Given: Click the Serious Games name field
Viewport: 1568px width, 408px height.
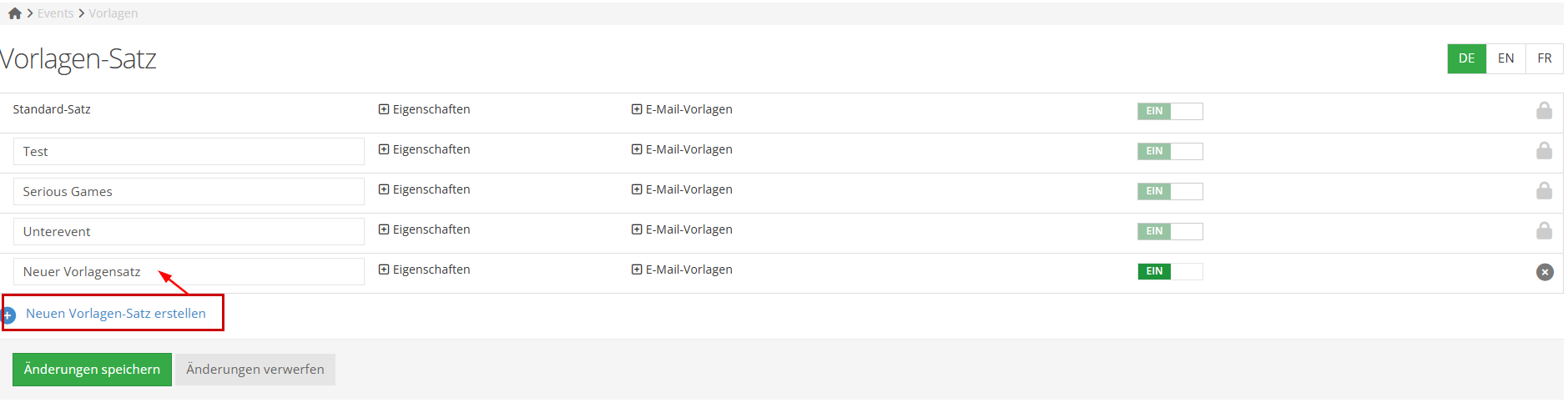Looking at the screenshot, I should (189, 192).
